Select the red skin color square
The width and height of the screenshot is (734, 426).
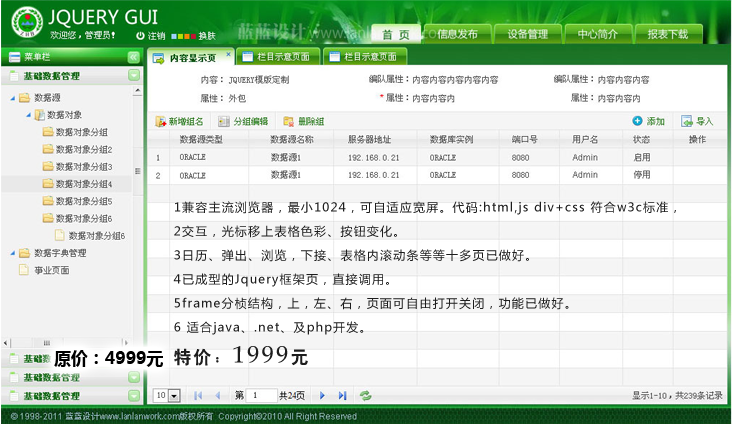coord(192,36)
